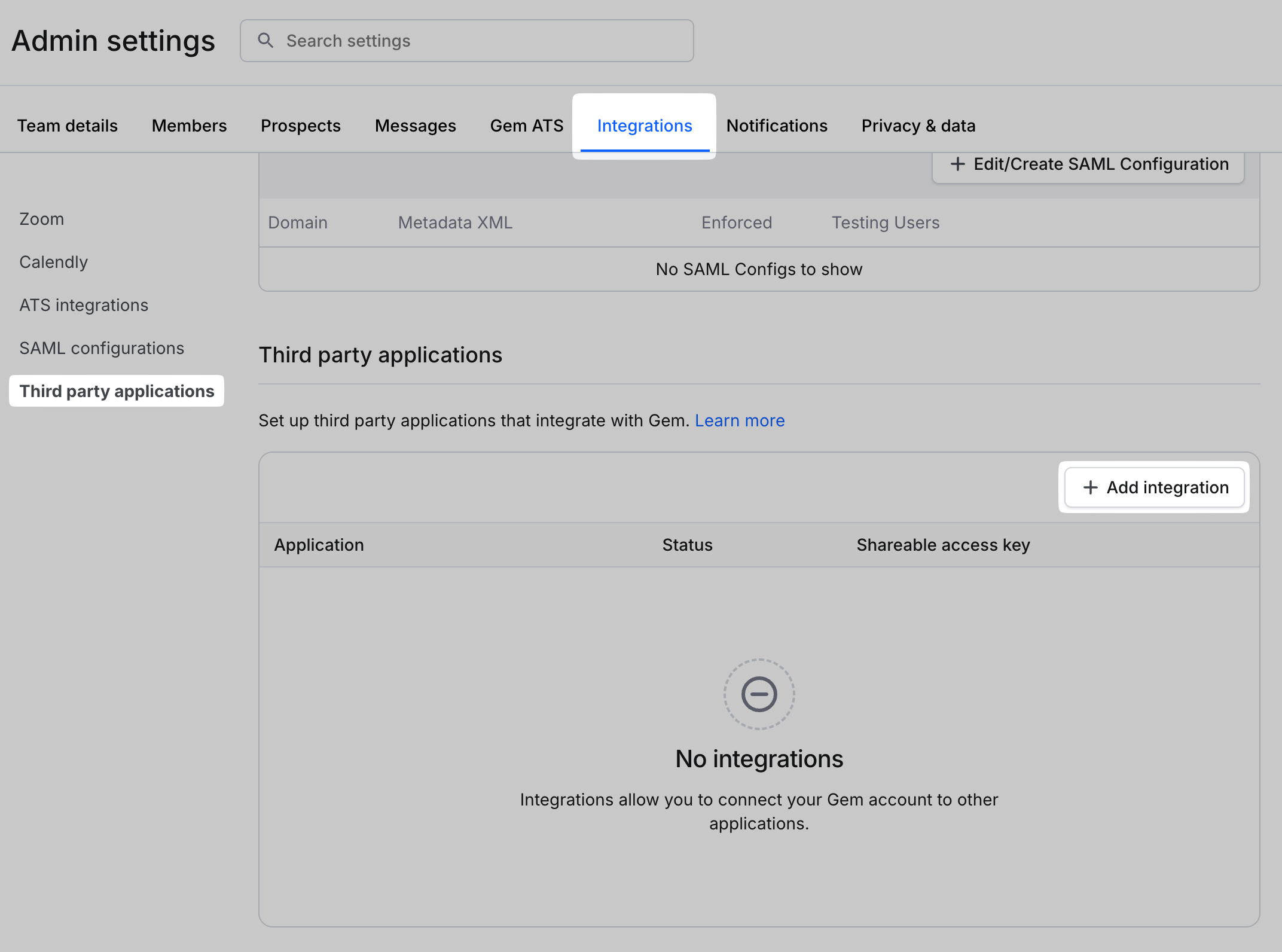Open ATS integrations sidebar section
The image size is (1282, 952).
click(x=84, y=305)
